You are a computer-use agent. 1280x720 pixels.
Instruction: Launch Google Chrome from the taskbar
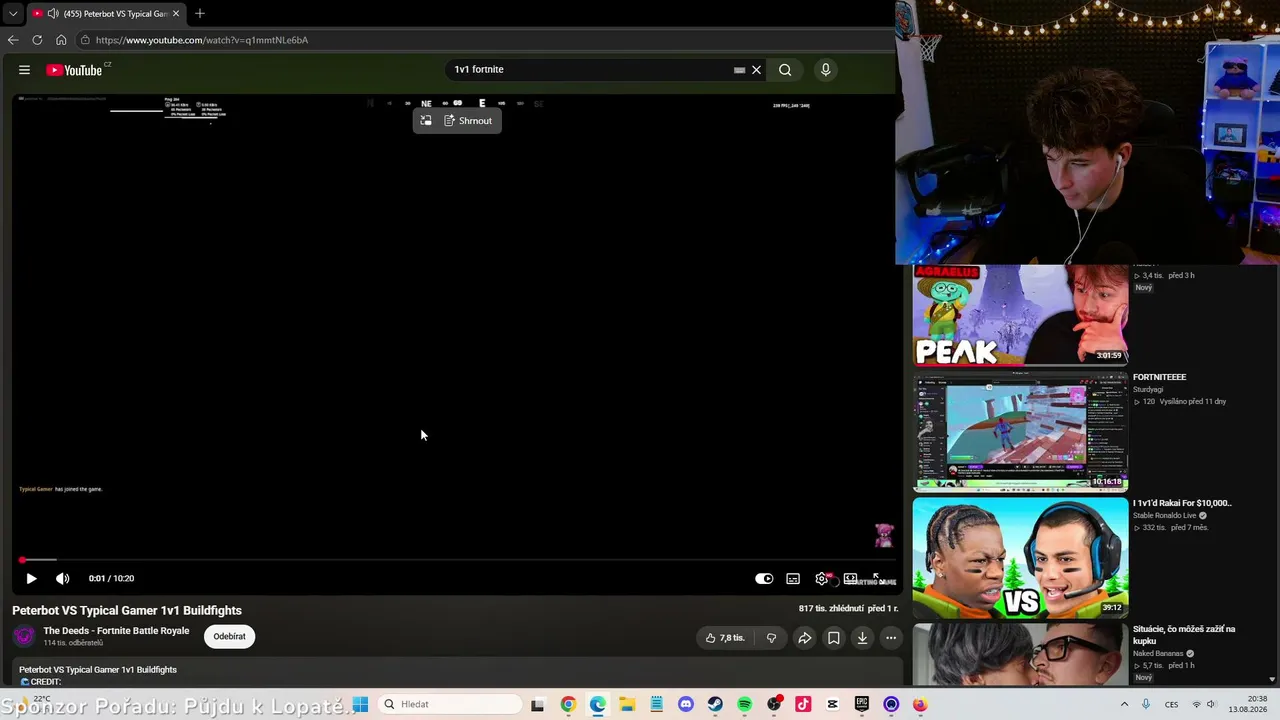coord(568,704)
